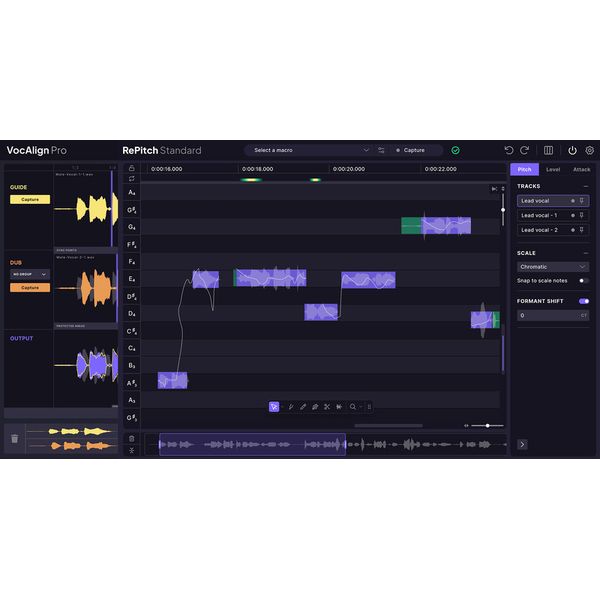This screenshot has width=600, height=600.
Task: Switch to the Attack tab
Action: [x=582, y=169]
